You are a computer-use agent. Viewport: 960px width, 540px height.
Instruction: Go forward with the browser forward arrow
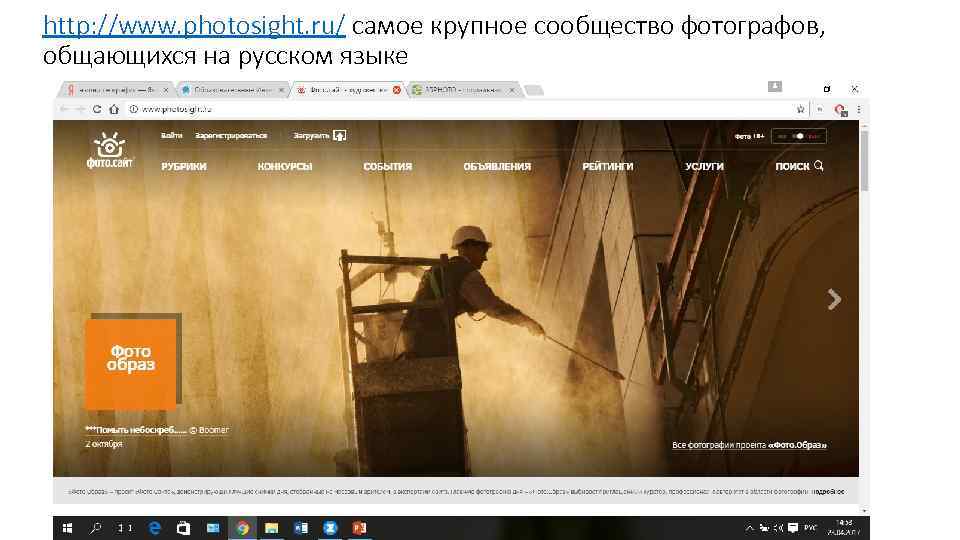[x=80, y=109]
